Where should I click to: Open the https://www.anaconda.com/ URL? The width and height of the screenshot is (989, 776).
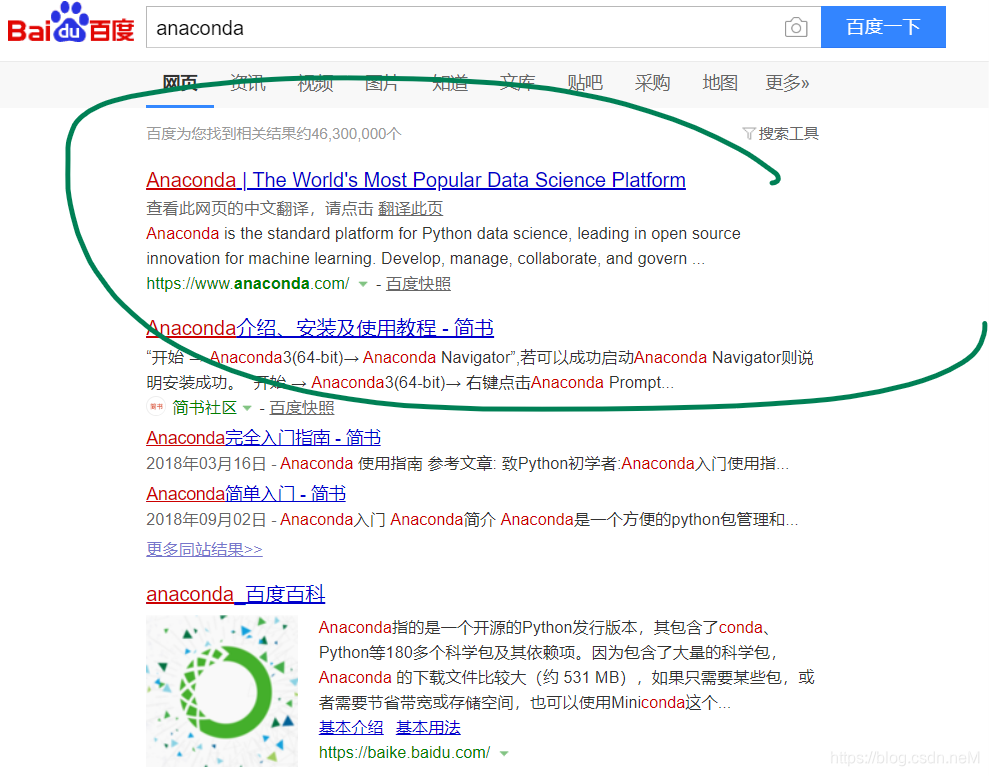coord(248,284)
